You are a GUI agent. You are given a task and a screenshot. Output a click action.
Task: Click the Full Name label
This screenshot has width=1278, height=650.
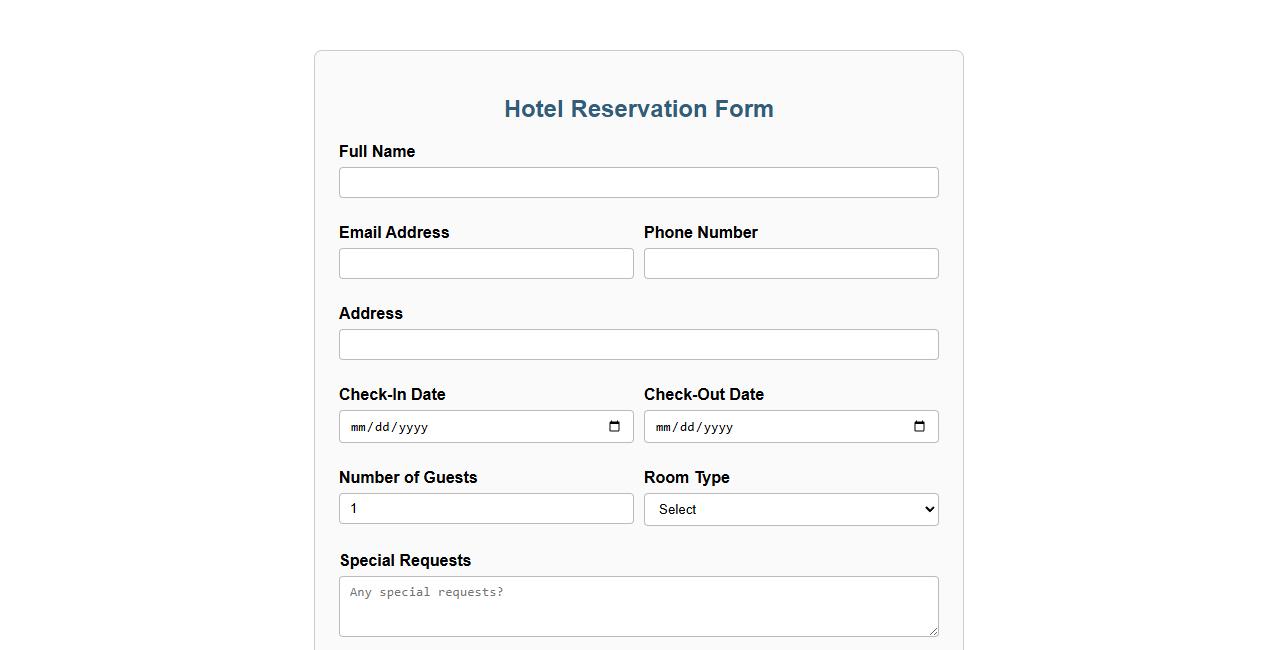click(377, 151)
